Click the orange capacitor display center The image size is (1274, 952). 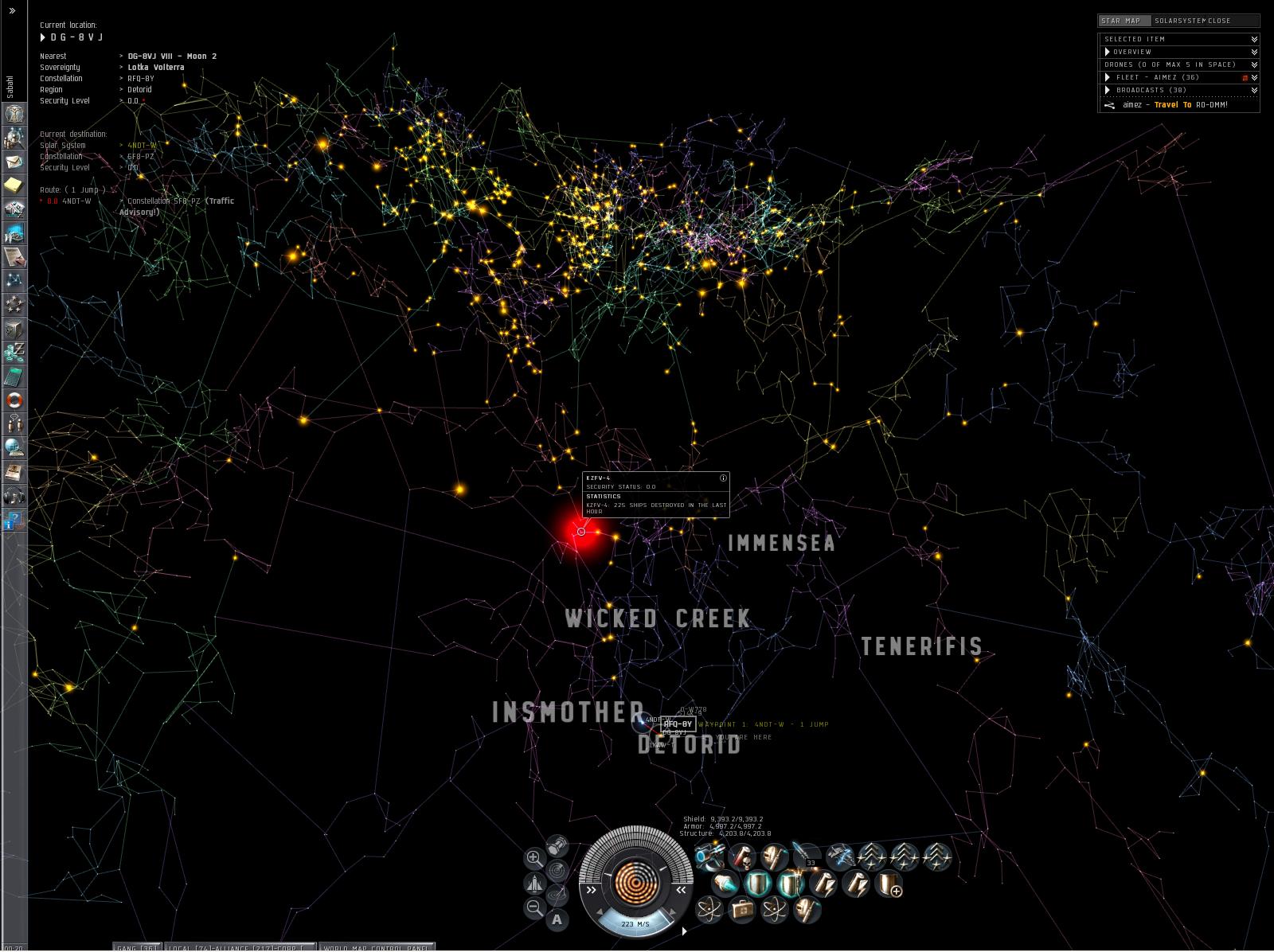635,880
